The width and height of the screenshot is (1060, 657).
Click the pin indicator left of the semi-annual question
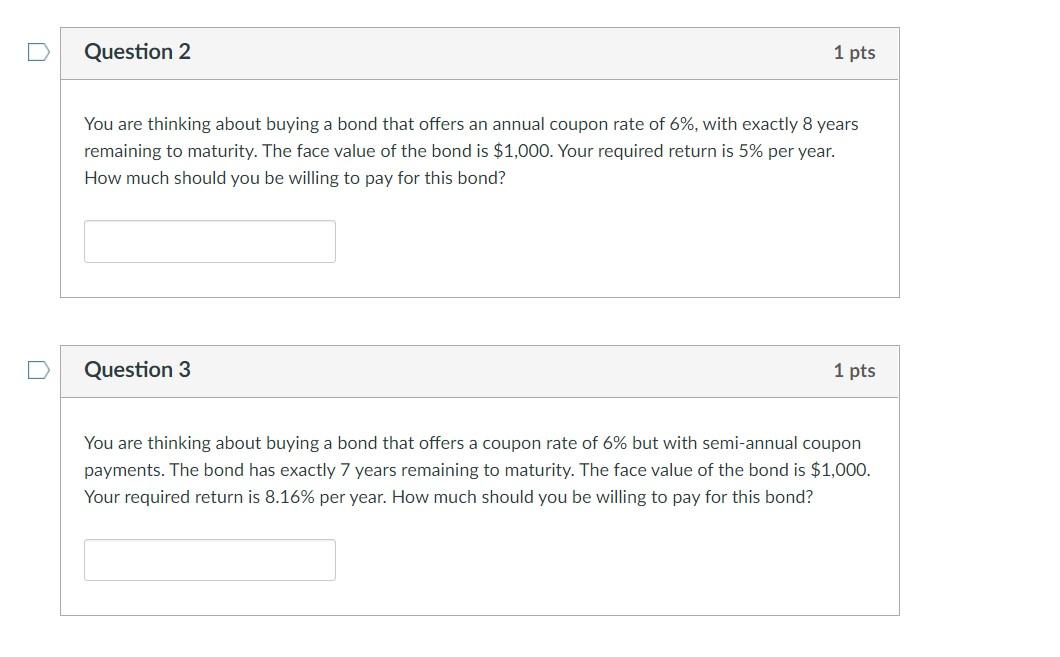click(x=37, y=369)
